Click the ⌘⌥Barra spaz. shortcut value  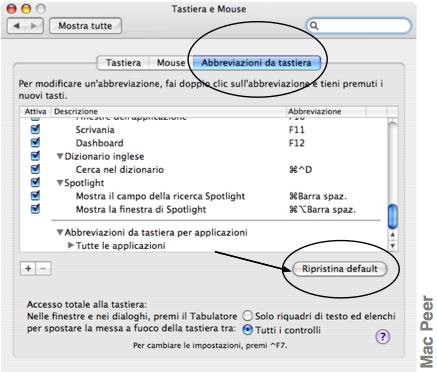[322, 209]
